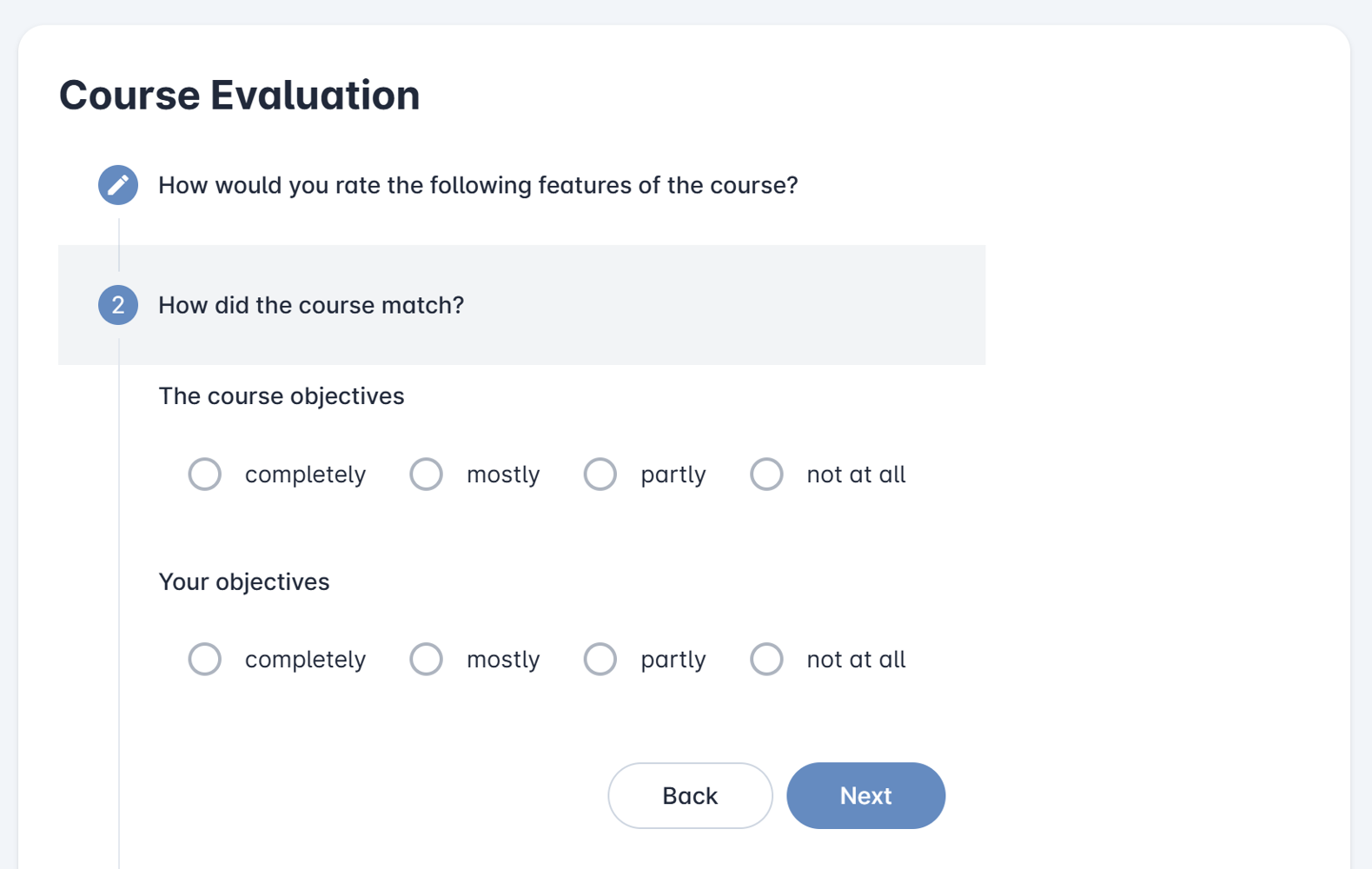Select 'not at all' for The course objectives
The height and width of the screenshot is (869, 1372).
click(x=767, y=474)
